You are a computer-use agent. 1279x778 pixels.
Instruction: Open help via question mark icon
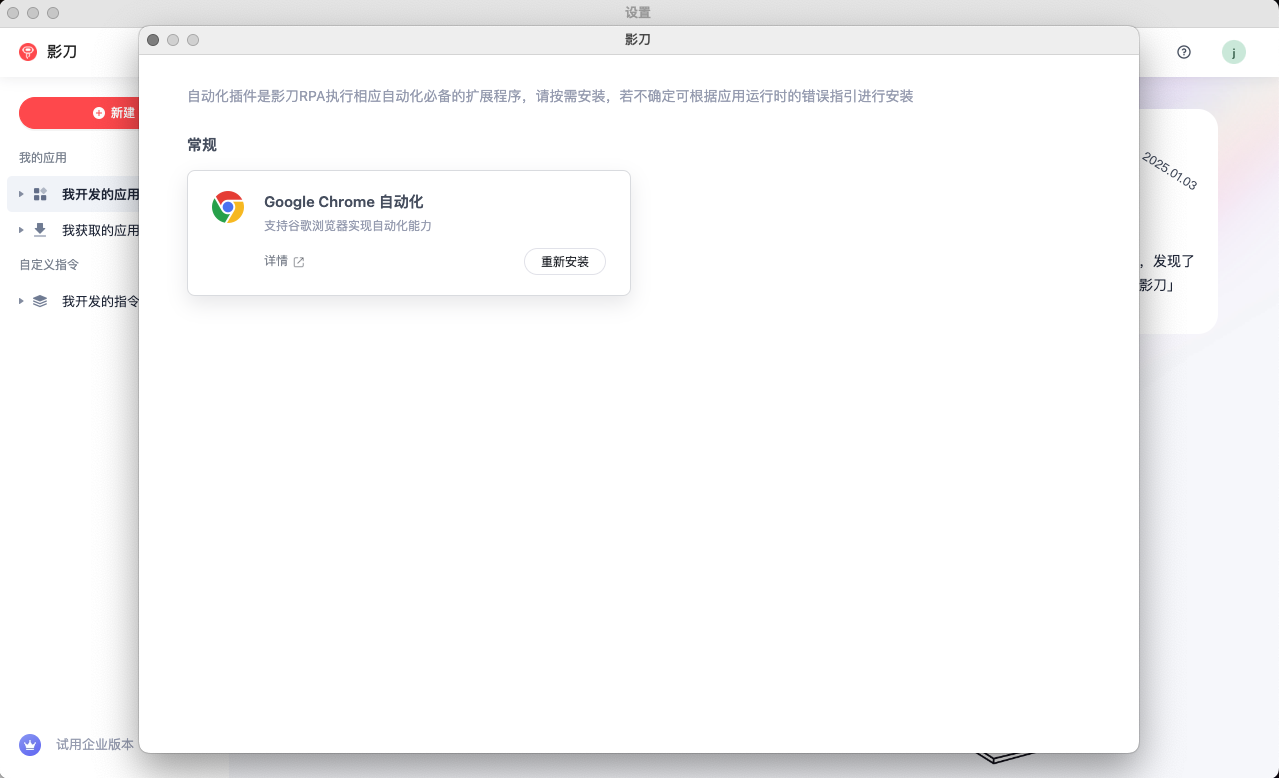[1184, 52]
